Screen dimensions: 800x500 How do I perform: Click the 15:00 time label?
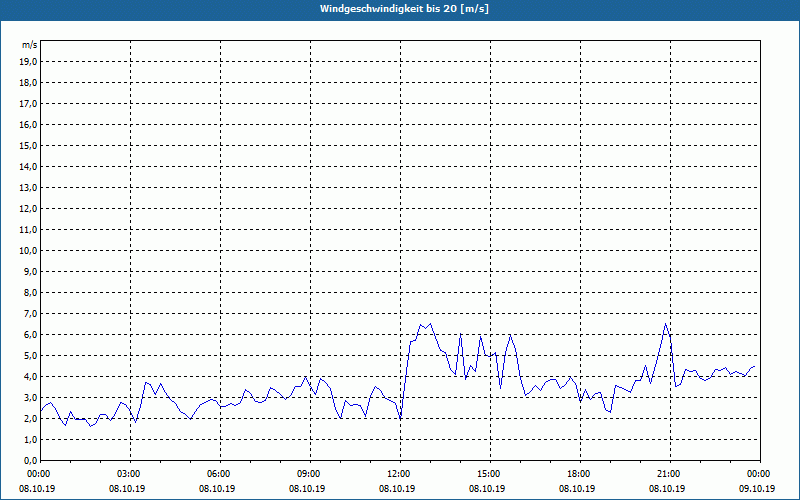coord(490,474)
